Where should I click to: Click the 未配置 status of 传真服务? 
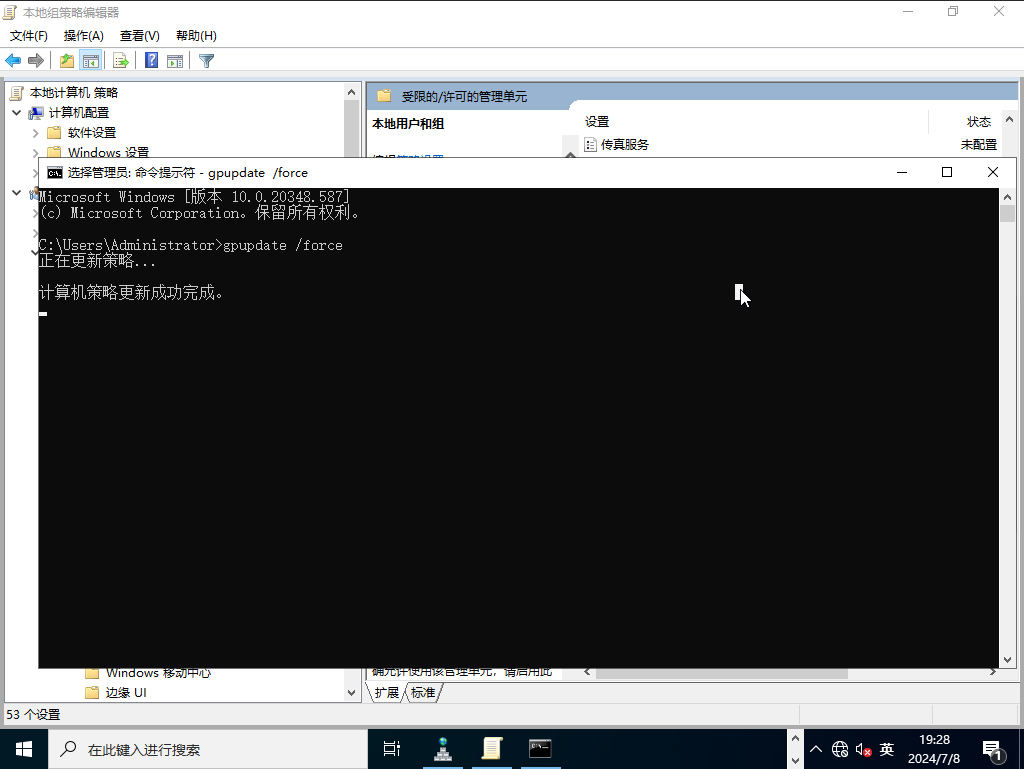point(978,144)
